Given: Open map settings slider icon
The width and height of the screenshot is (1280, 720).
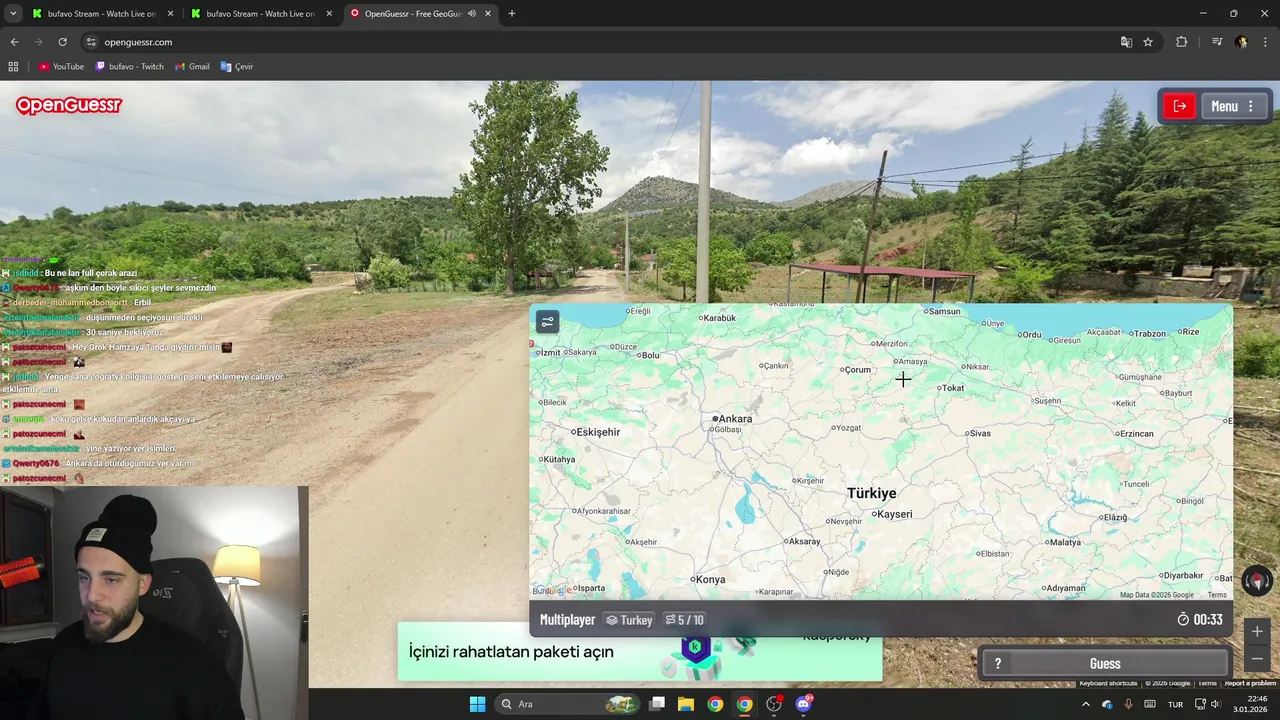Looking at the screenshot, I should pyautogui.click(x=547, y=322).
